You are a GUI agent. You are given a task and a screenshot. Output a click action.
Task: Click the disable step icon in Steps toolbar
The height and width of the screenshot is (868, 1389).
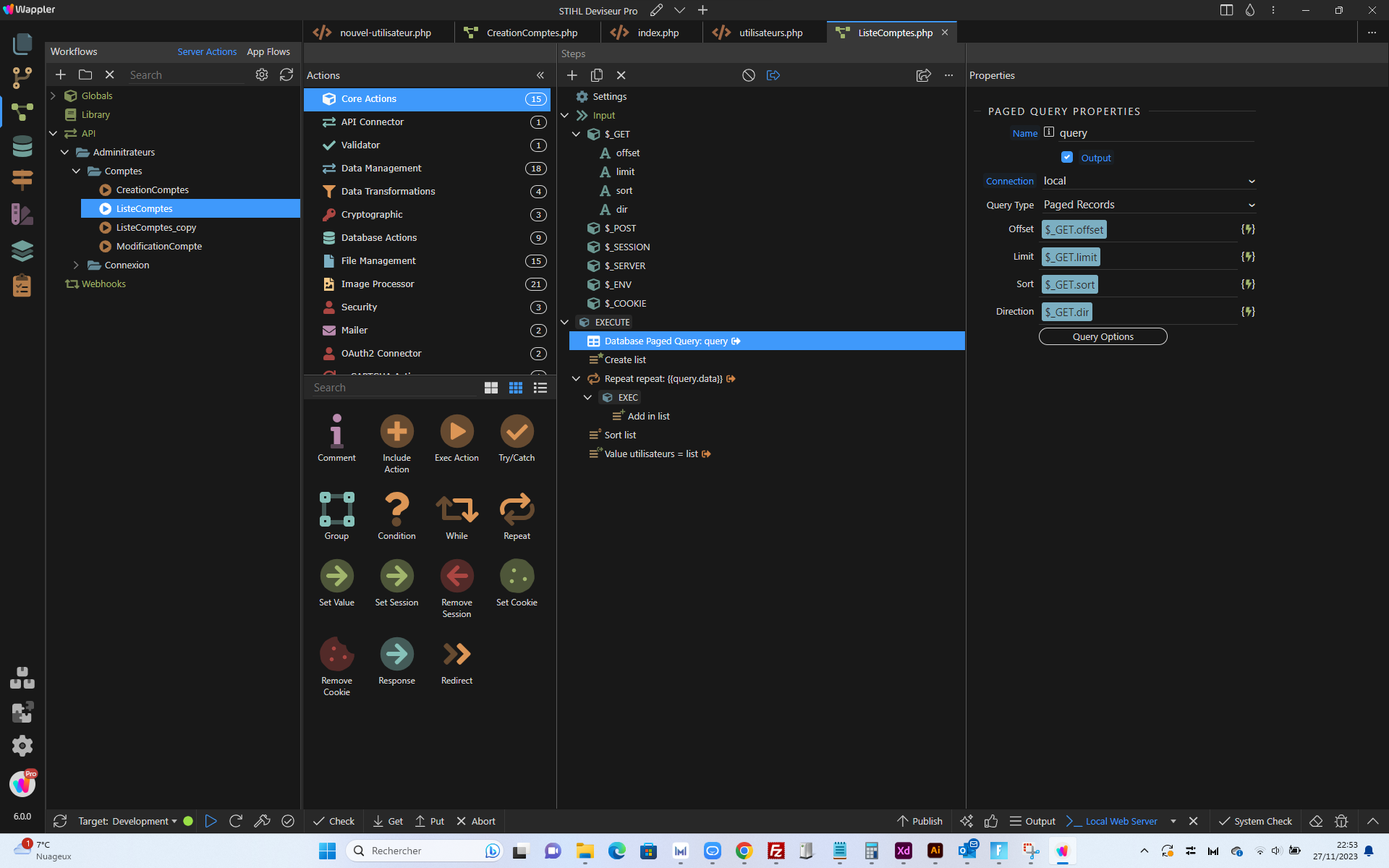[749, 75]
